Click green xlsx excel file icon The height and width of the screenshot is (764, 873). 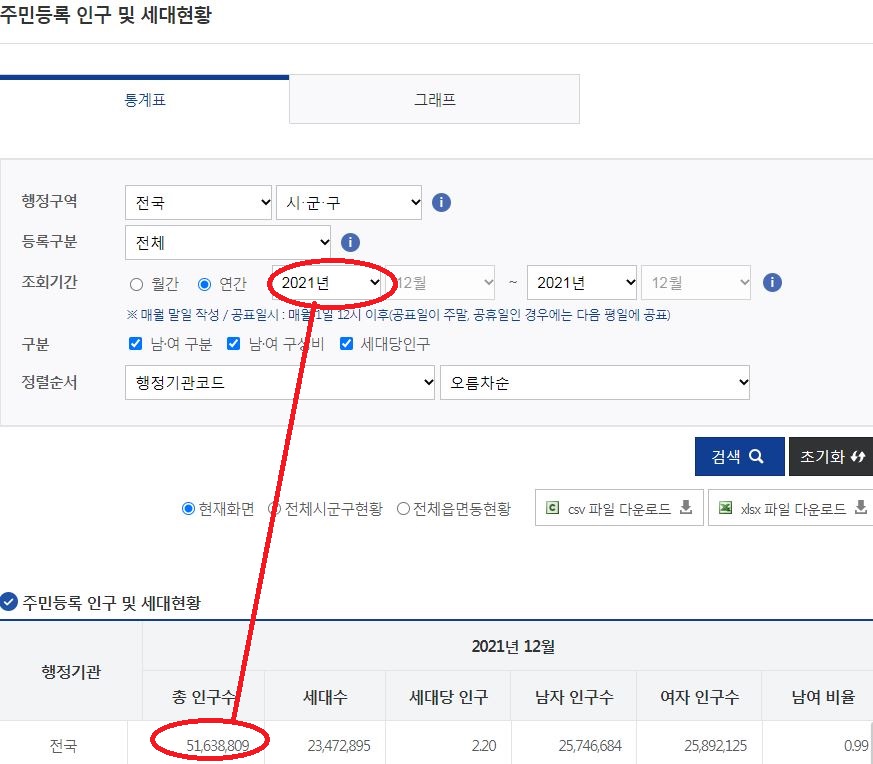point(725,507)
